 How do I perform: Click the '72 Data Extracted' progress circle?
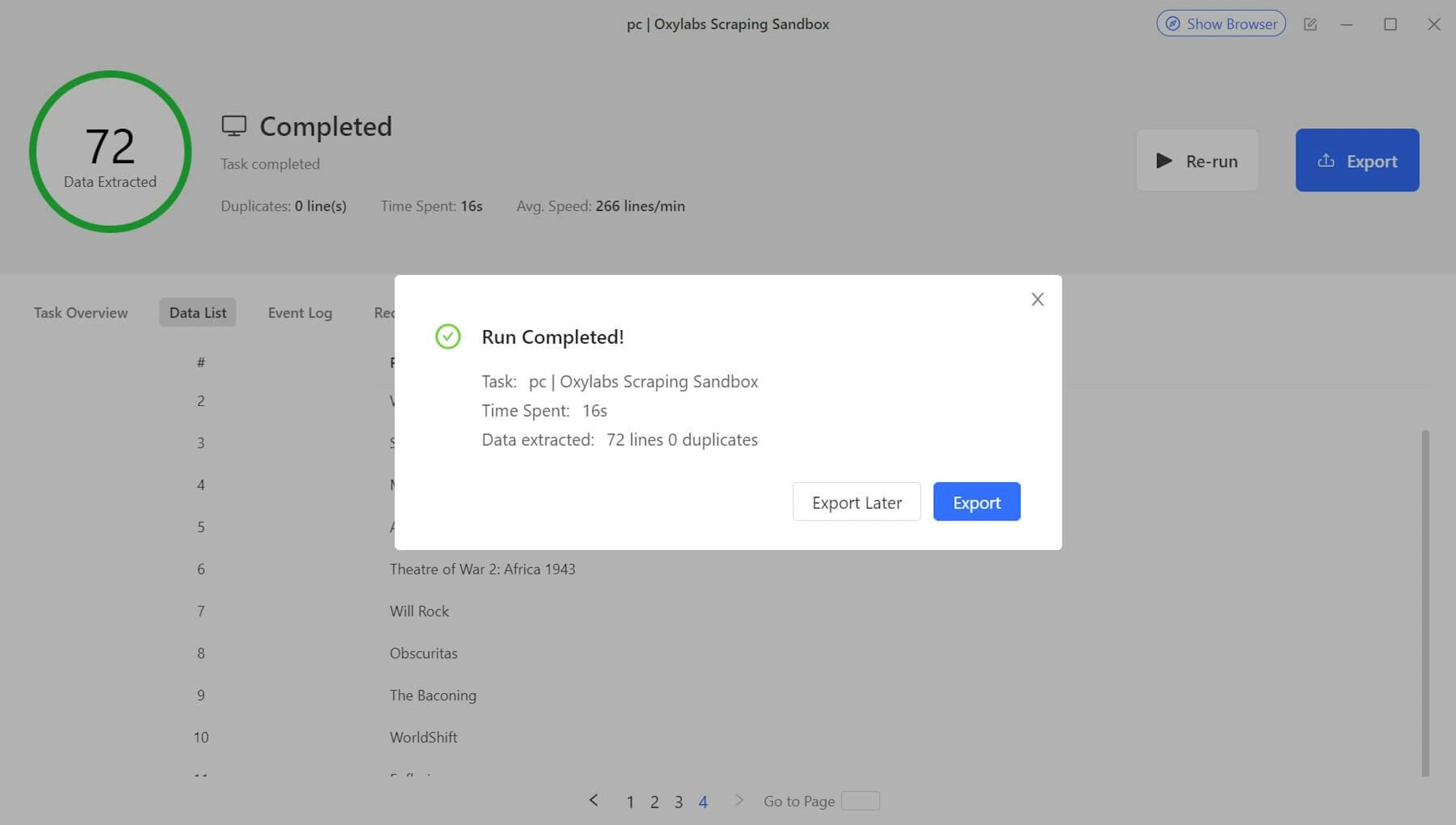click(110, 151)
